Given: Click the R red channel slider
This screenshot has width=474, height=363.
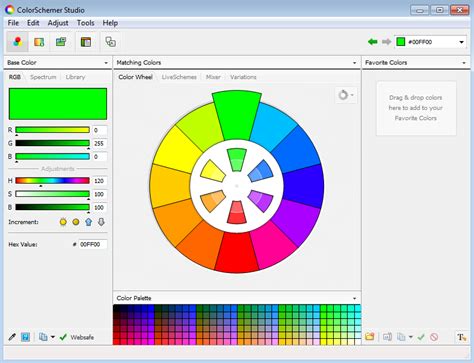Looking at the screenshot, I should pyautogui.click(x=52, y=130).
